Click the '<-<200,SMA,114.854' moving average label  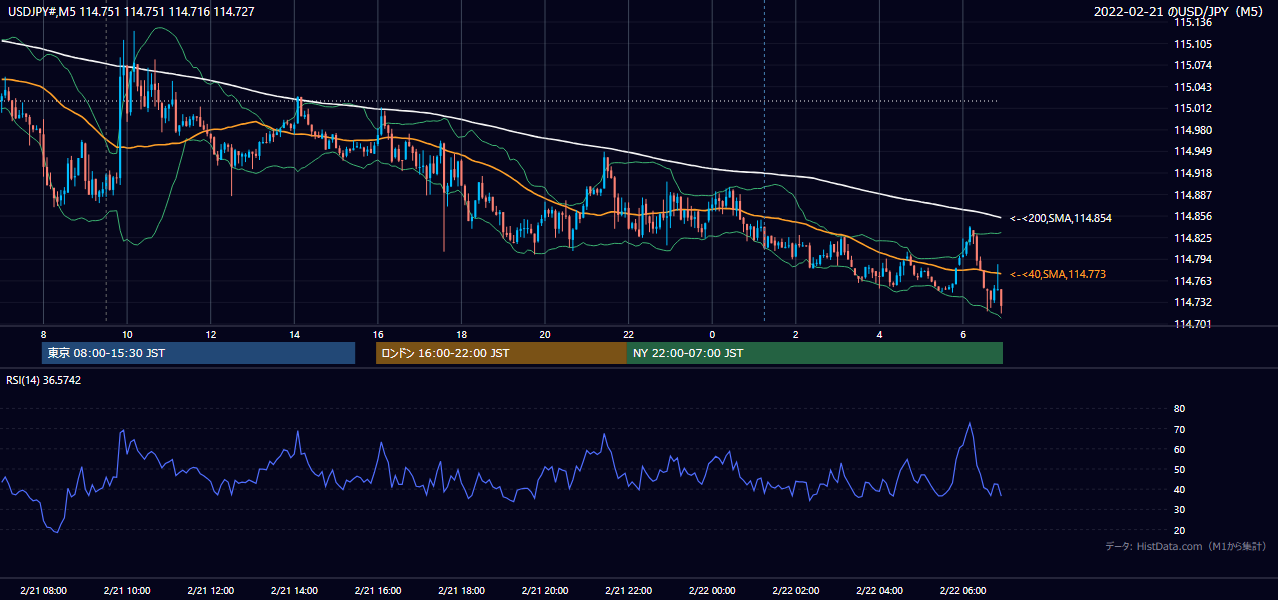1060,217
